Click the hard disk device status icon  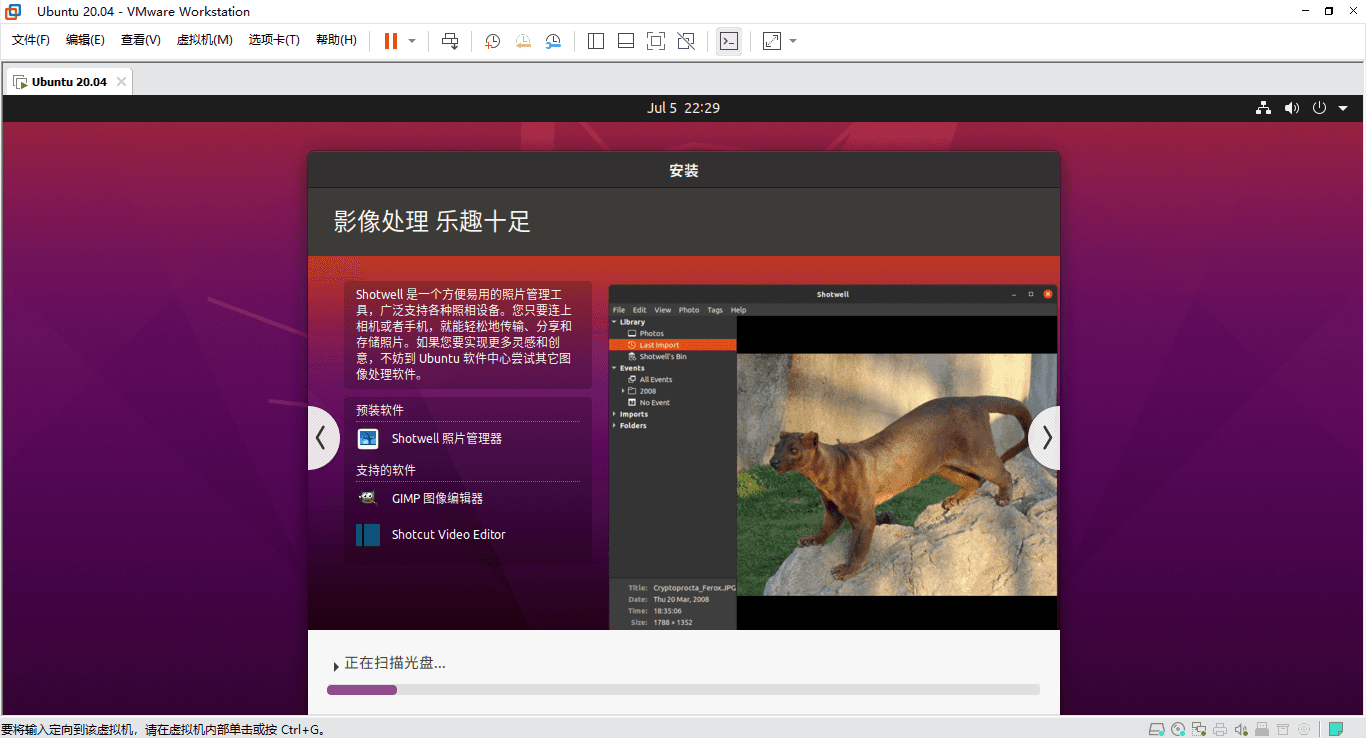coord(1157,729)
